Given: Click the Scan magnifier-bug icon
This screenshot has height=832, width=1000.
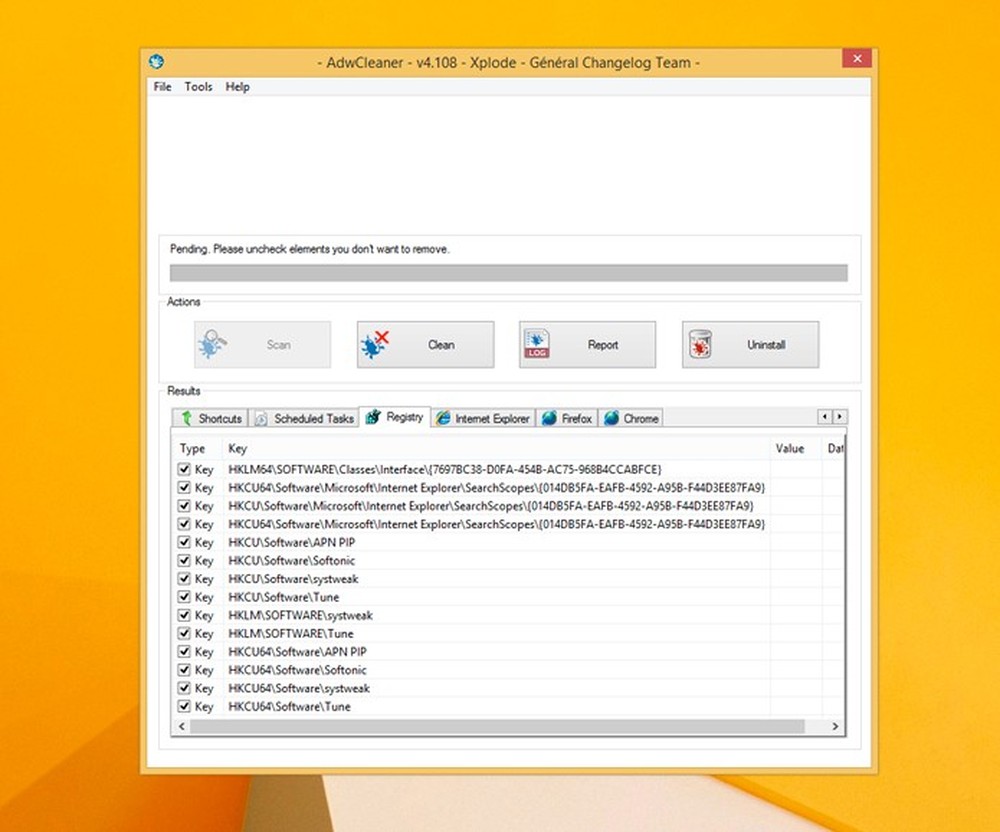Looking at the screenshot, I should point(213,343).
